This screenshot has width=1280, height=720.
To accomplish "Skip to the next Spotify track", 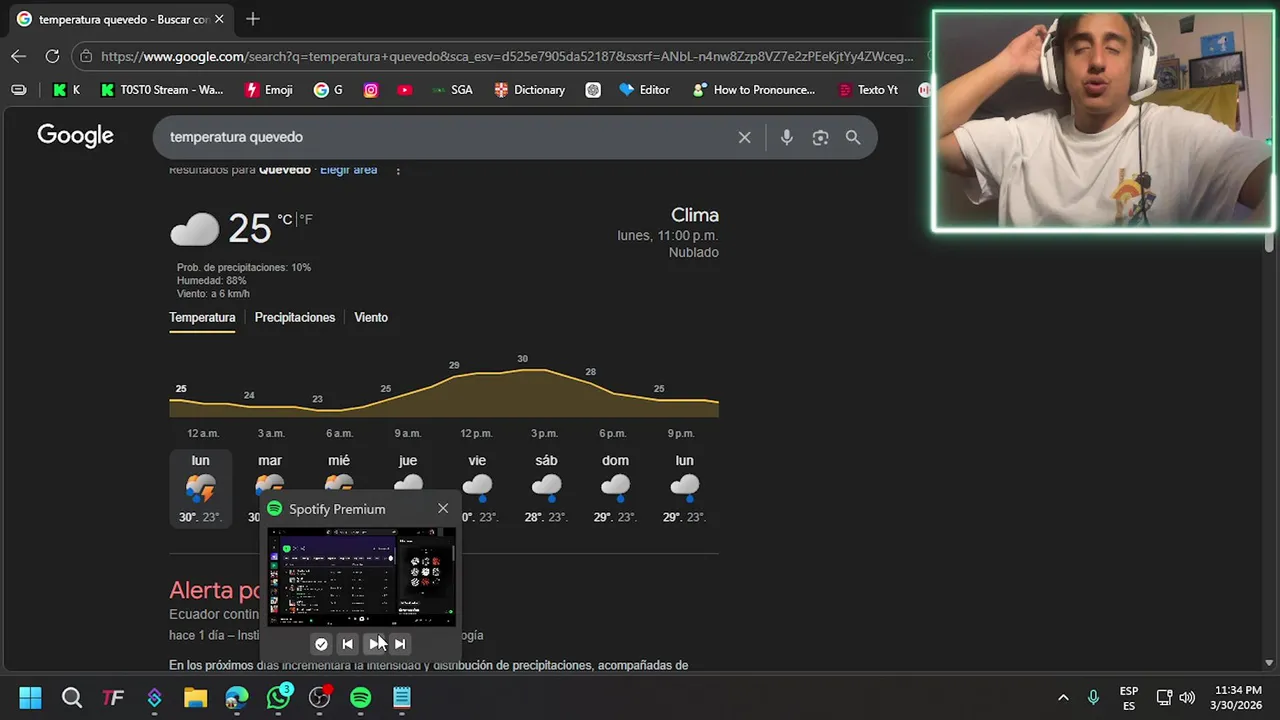I will click(400, 644).
